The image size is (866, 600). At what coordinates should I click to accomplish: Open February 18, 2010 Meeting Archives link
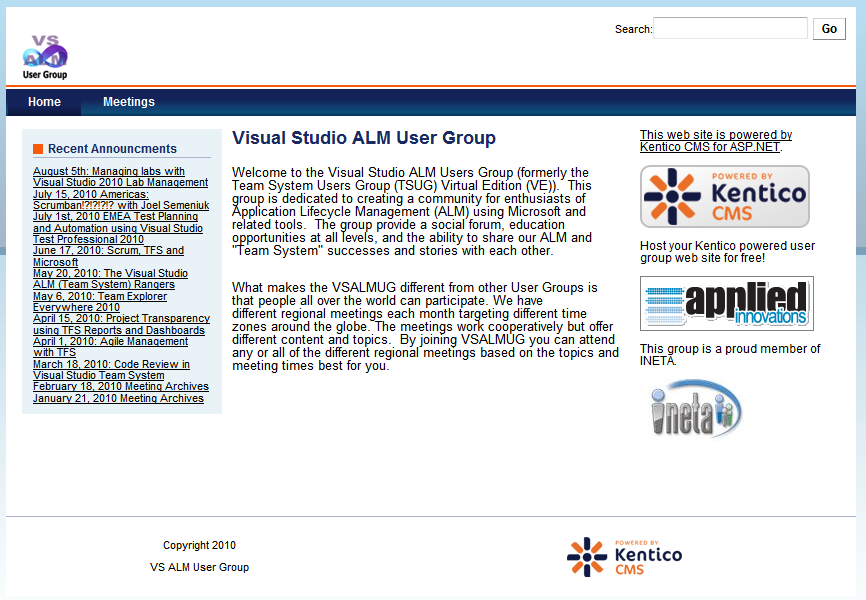[x=120, y=386]
